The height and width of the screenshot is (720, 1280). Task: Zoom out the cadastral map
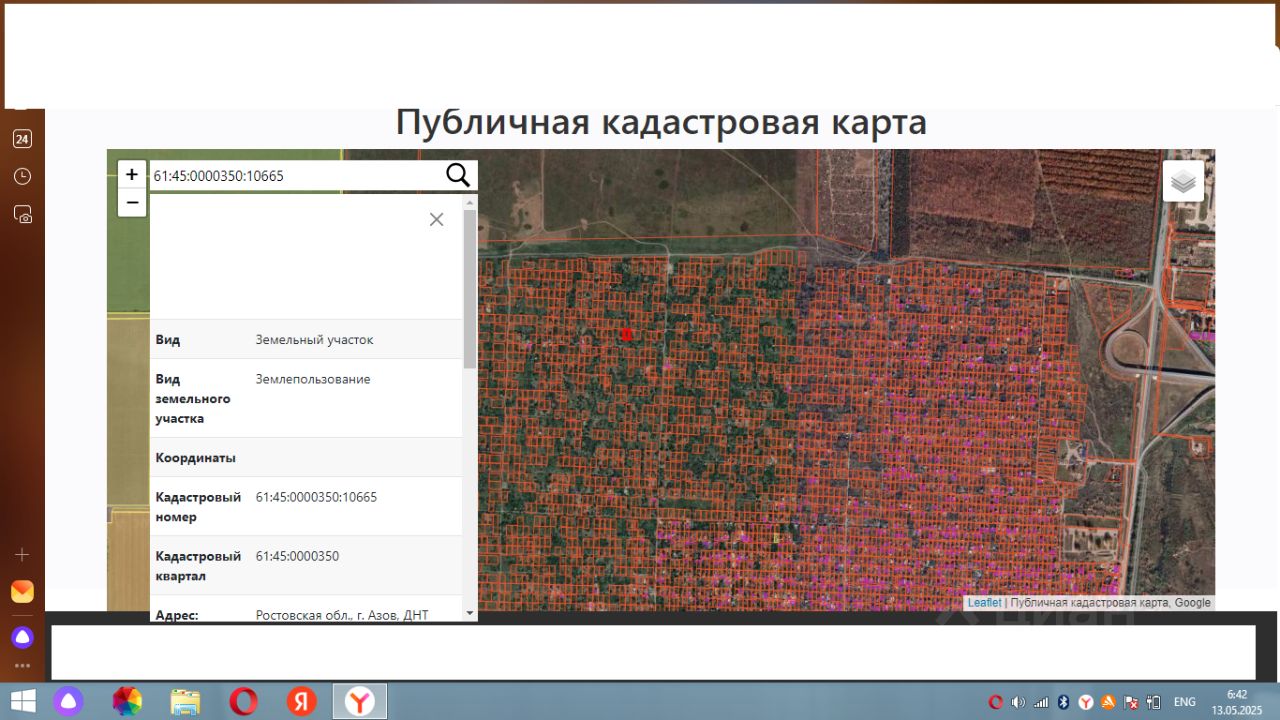132,203
